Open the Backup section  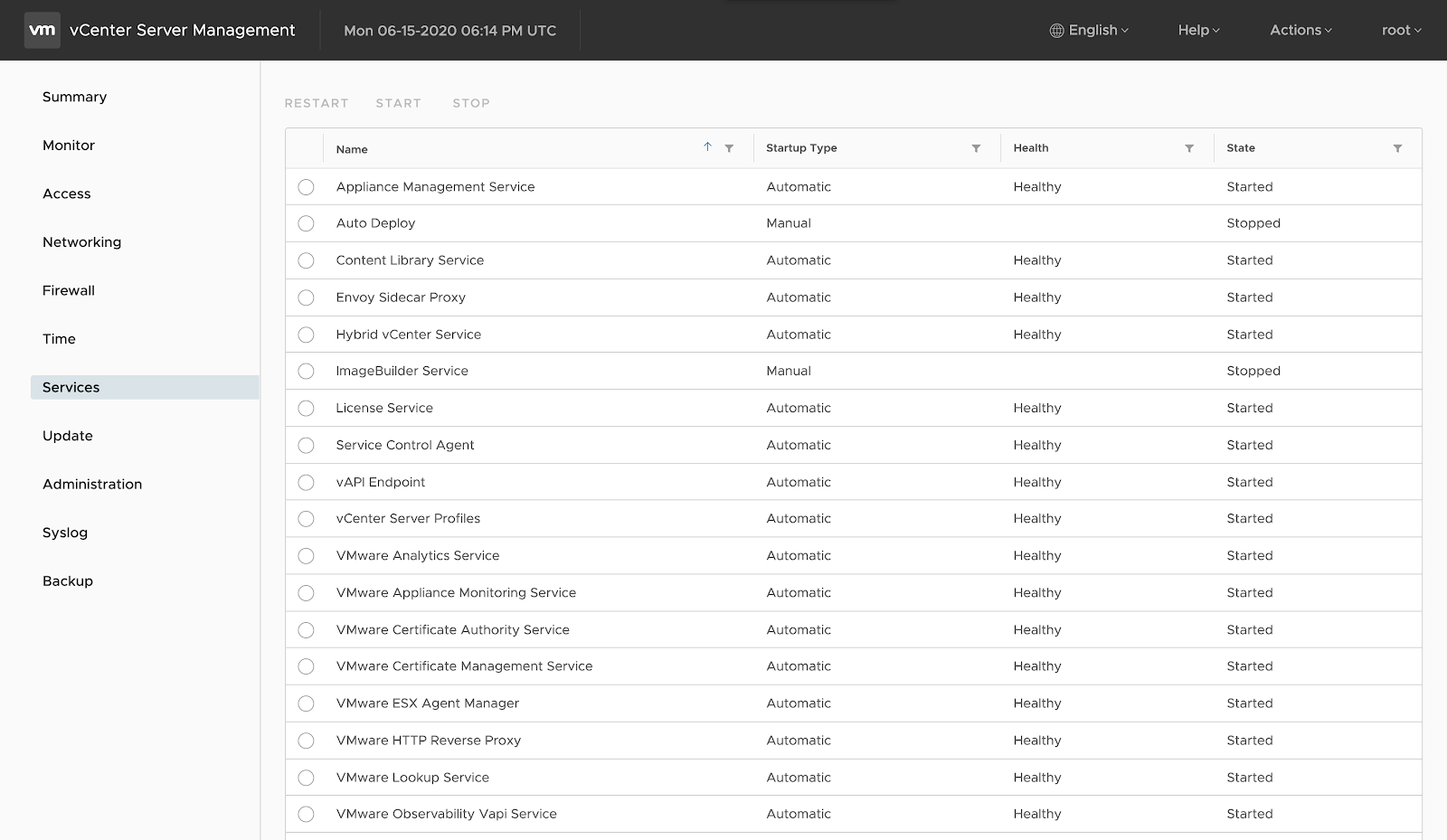(x=68, y=580)
